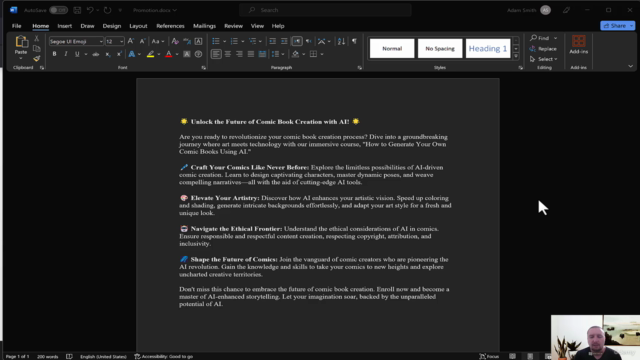Switch to the Layout tab
This screenshot has width=640, height=360.
coord(138,26)
